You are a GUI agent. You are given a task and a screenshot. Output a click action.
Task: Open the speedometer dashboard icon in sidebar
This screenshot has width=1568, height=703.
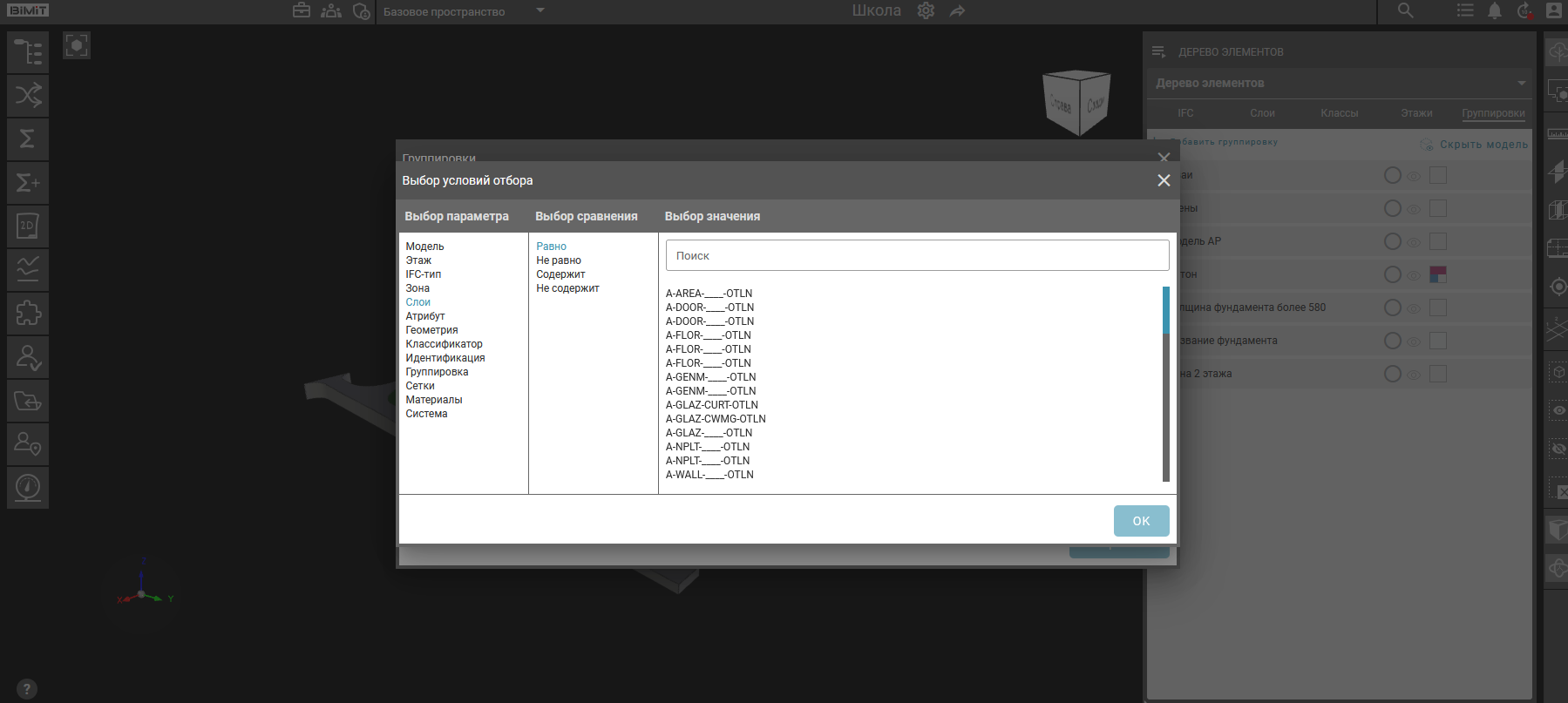tap(28, 487)
